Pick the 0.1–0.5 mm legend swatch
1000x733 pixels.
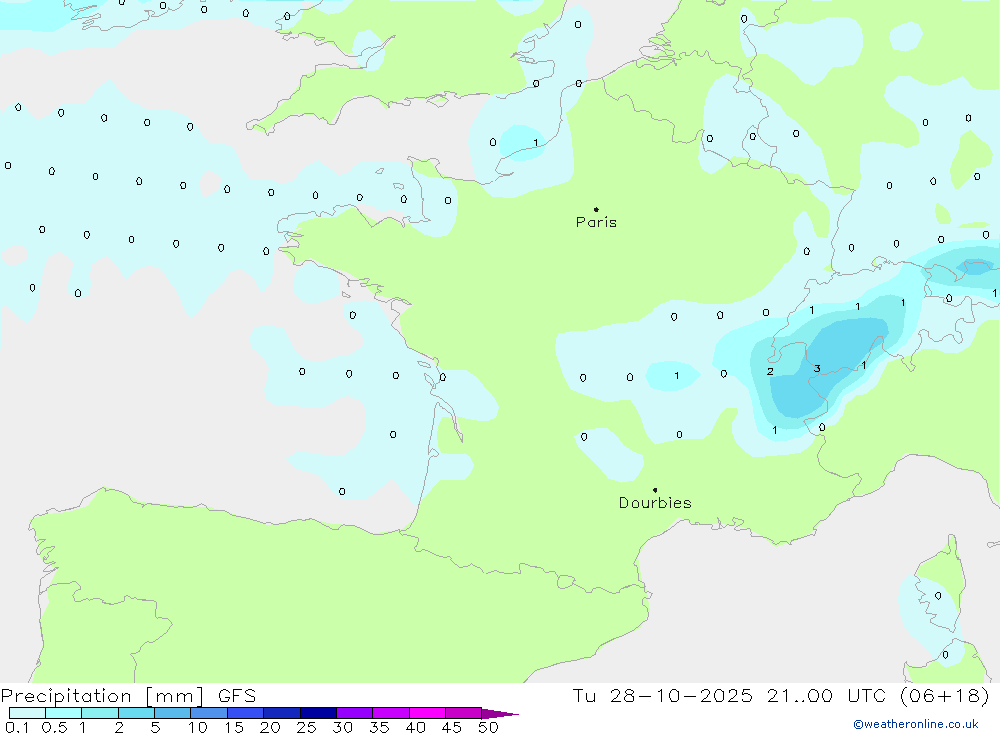pyautogui.click(x=27, y=713)
